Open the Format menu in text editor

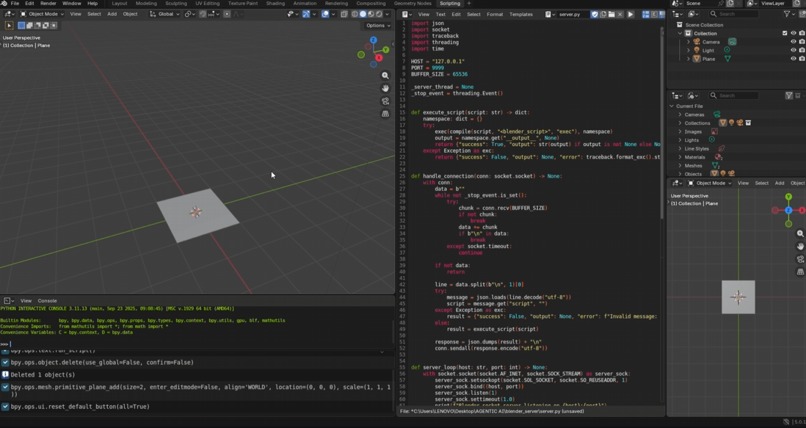(x=494, y=14)
